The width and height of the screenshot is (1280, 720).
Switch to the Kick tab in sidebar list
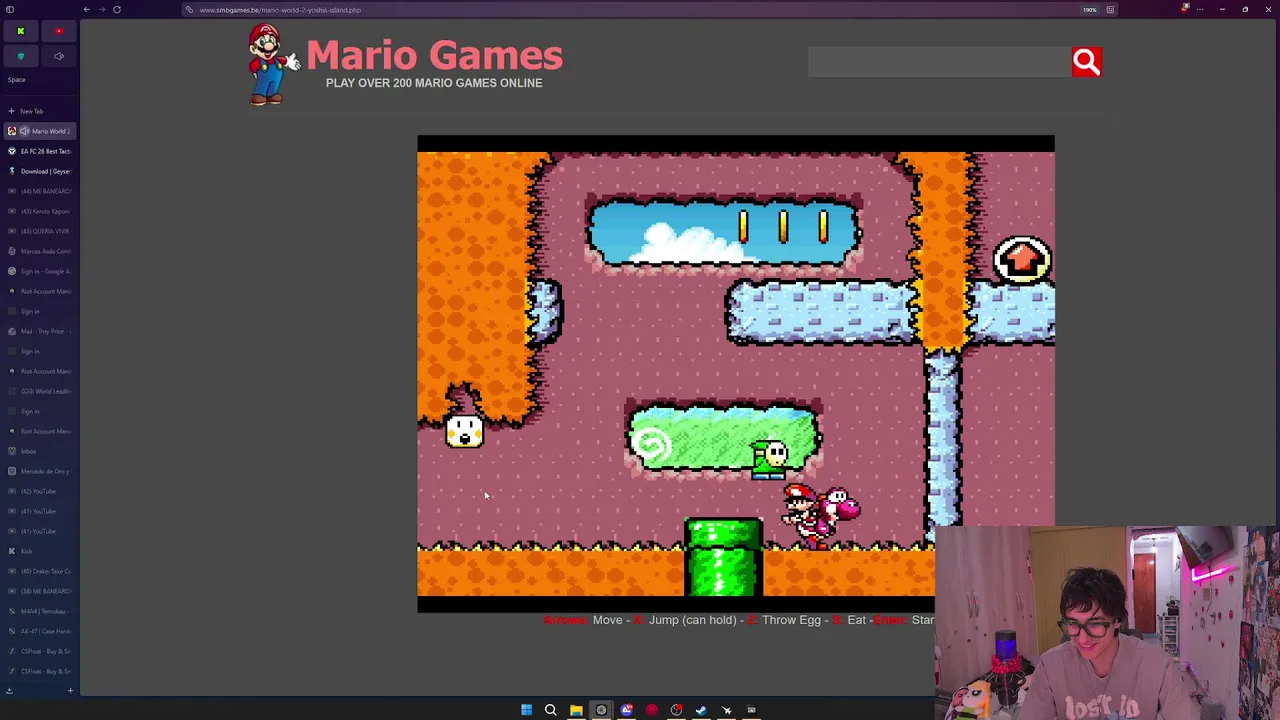tap(39, 551)
